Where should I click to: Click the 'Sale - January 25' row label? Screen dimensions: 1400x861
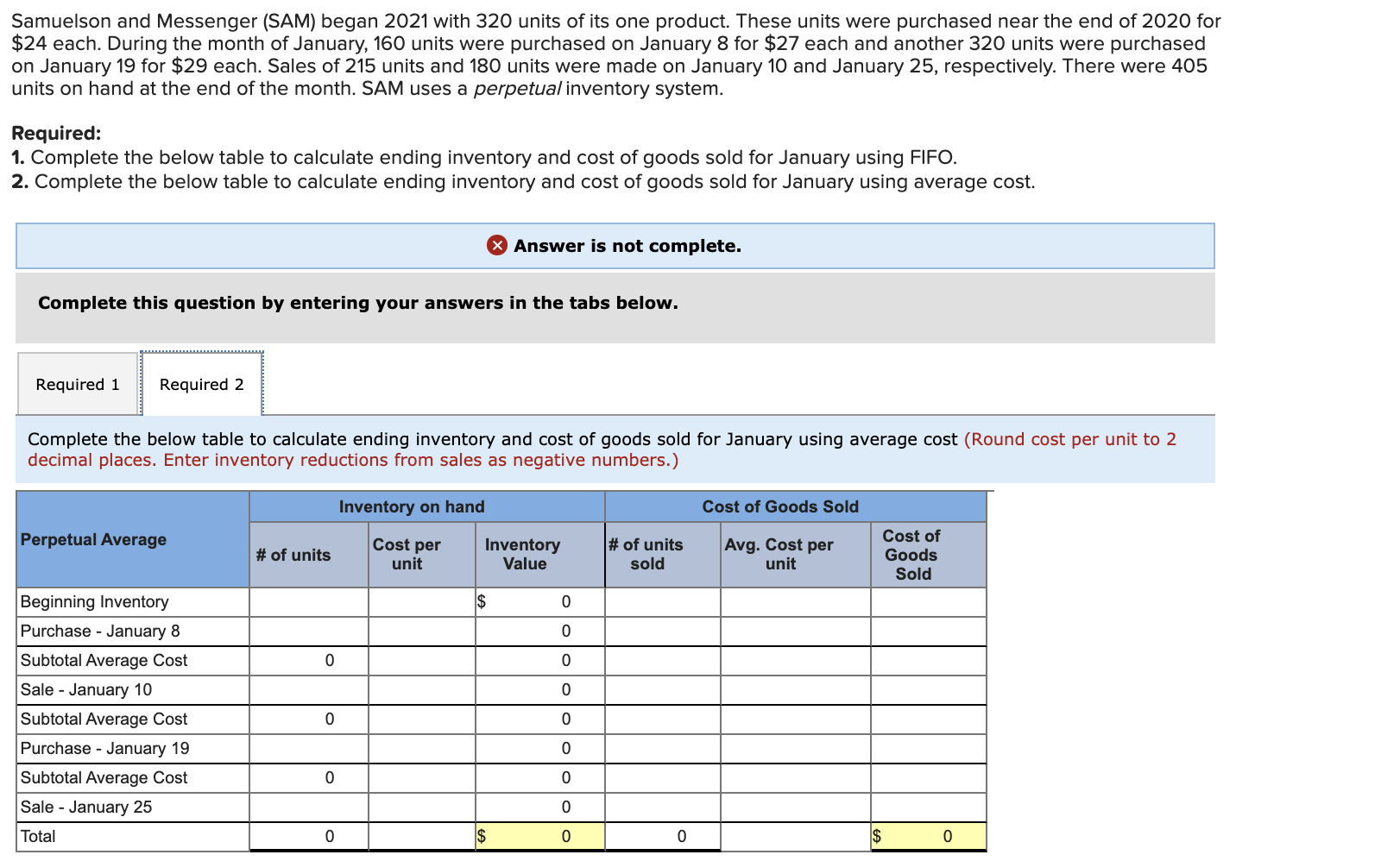click(x=86, y=808)
